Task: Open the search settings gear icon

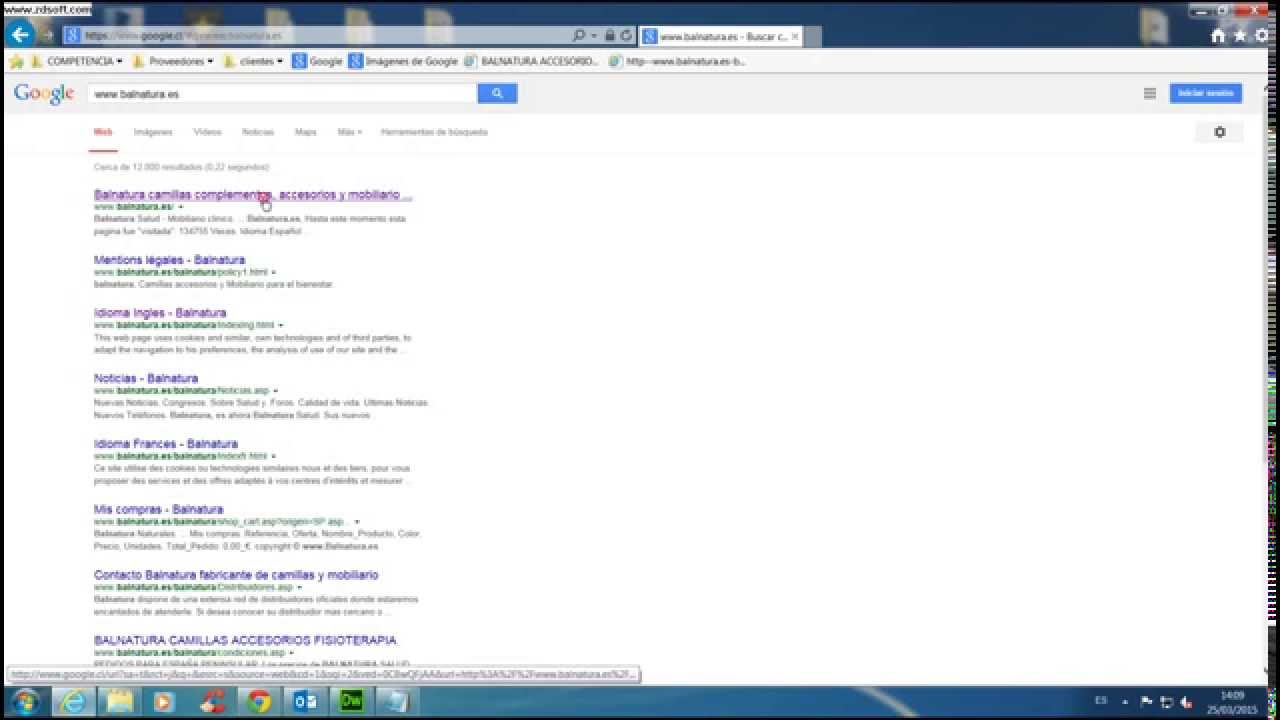Action: (x=1220, y=132)
